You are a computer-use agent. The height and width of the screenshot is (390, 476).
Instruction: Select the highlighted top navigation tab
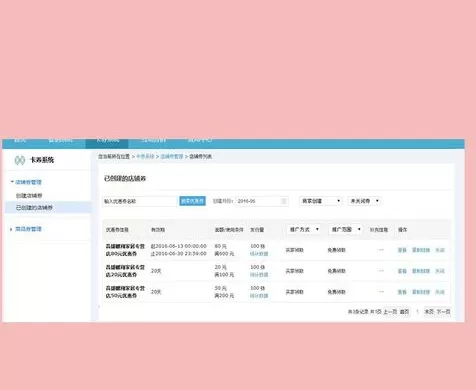[x=107, y=143]
